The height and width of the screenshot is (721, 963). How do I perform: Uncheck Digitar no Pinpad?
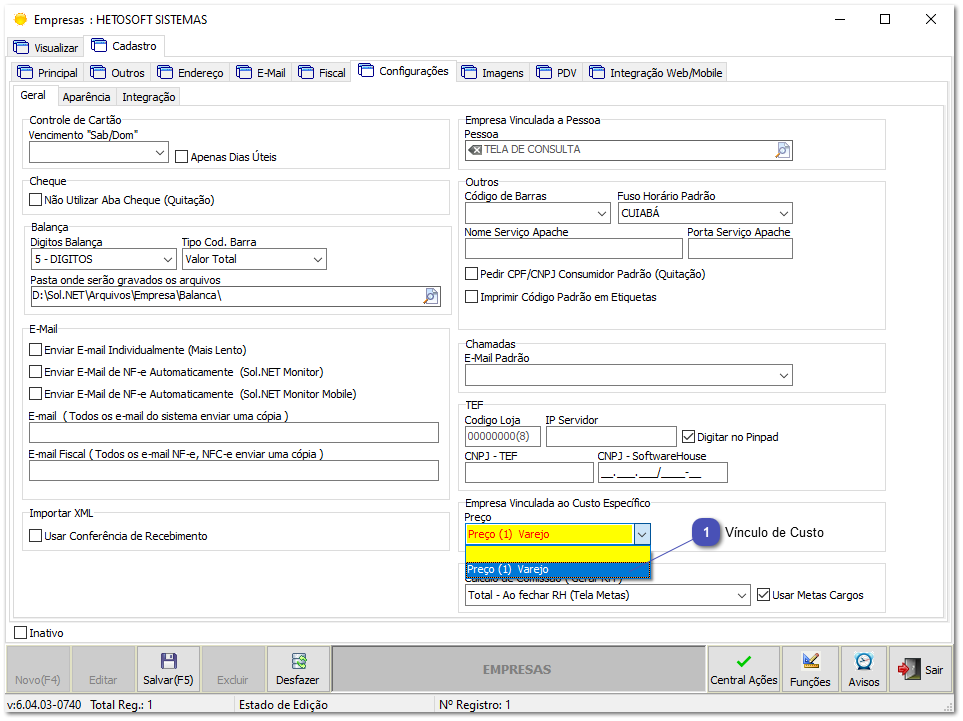[688, 436]
